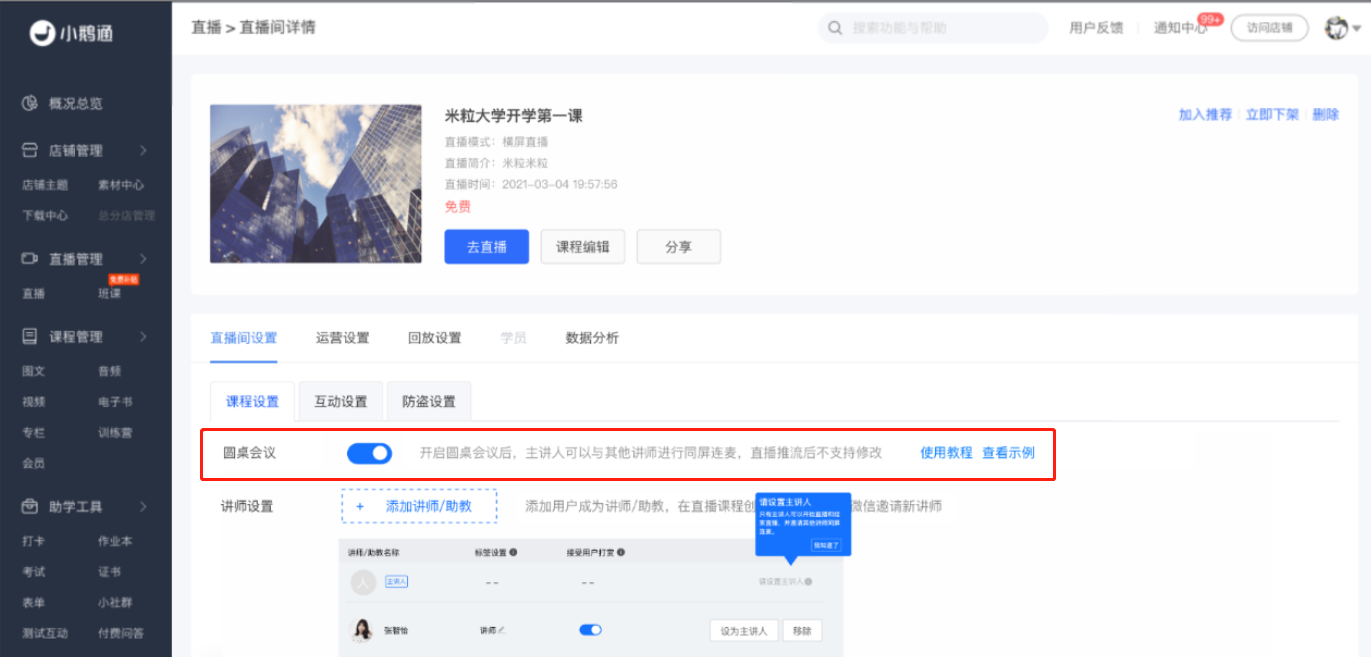
Task: Open 音频 in the sidebar
Action: coord(109,371)
